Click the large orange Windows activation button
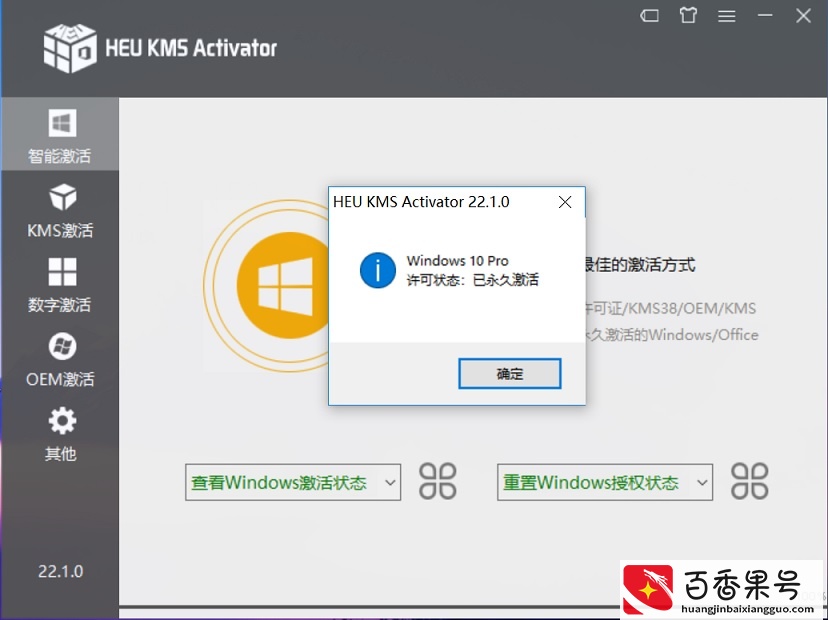 (282, 286)
